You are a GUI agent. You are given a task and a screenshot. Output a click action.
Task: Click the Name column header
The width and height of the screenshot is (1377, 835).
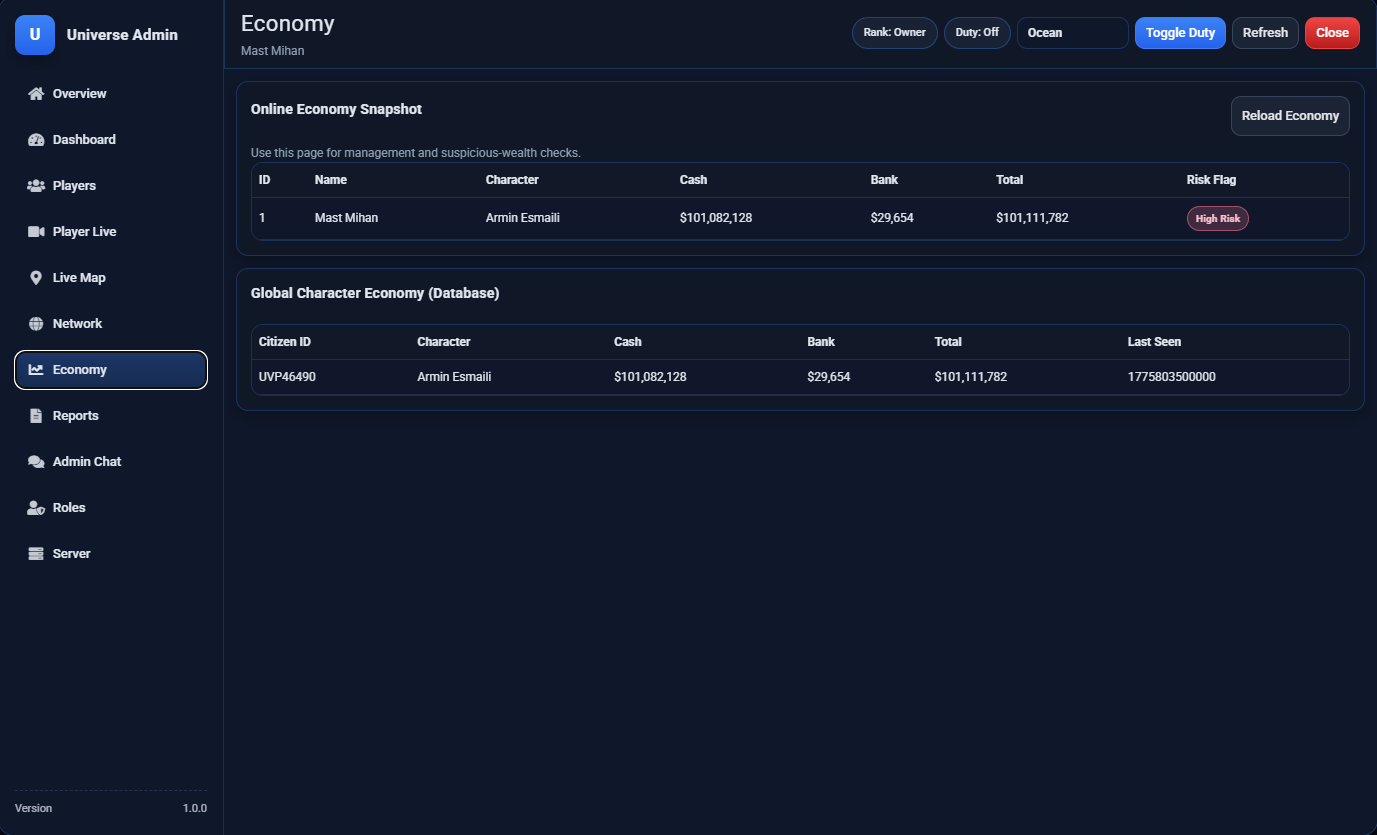pyautogui.click(x=331, y=180)
